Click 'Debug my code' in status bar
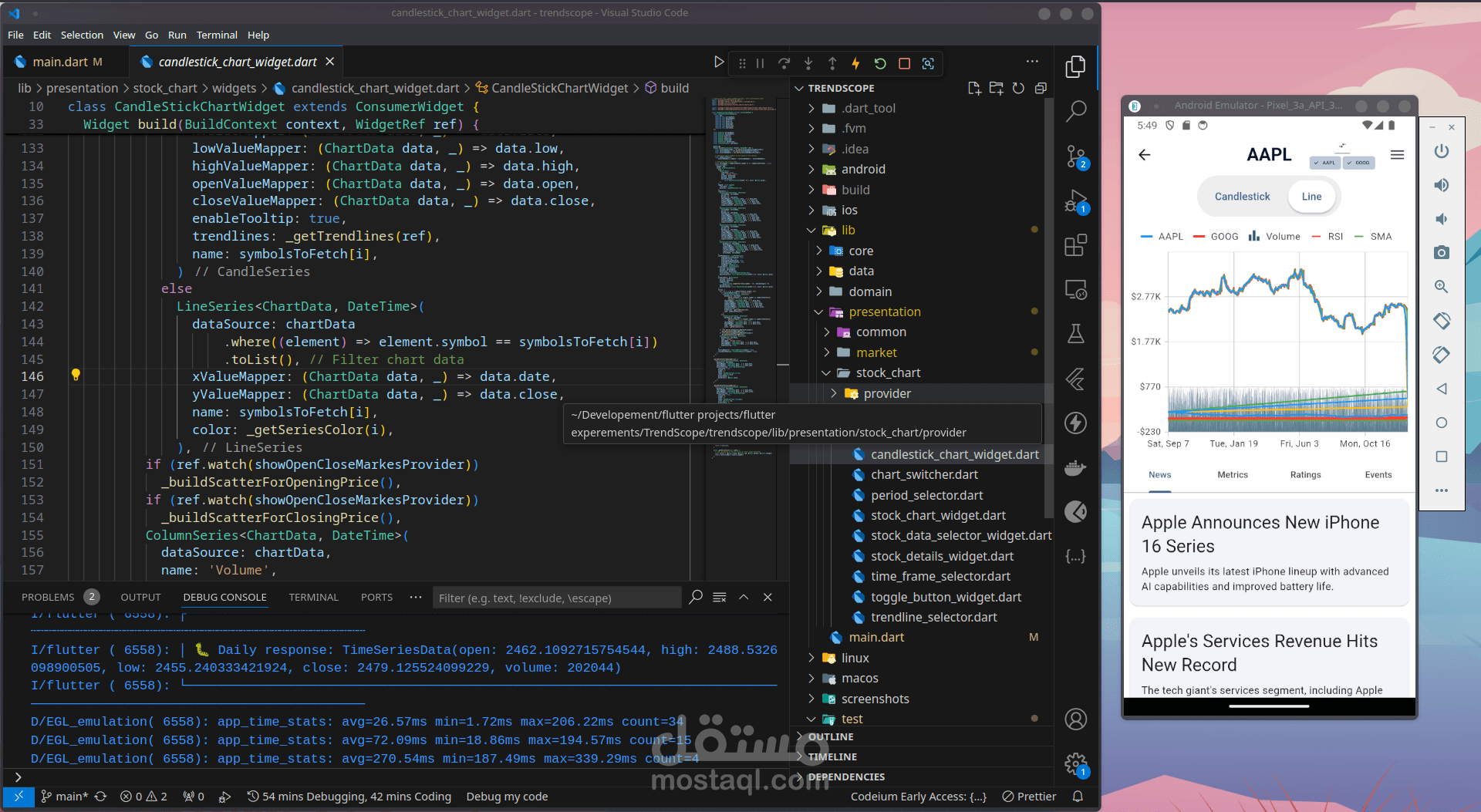 click(507, 797)
